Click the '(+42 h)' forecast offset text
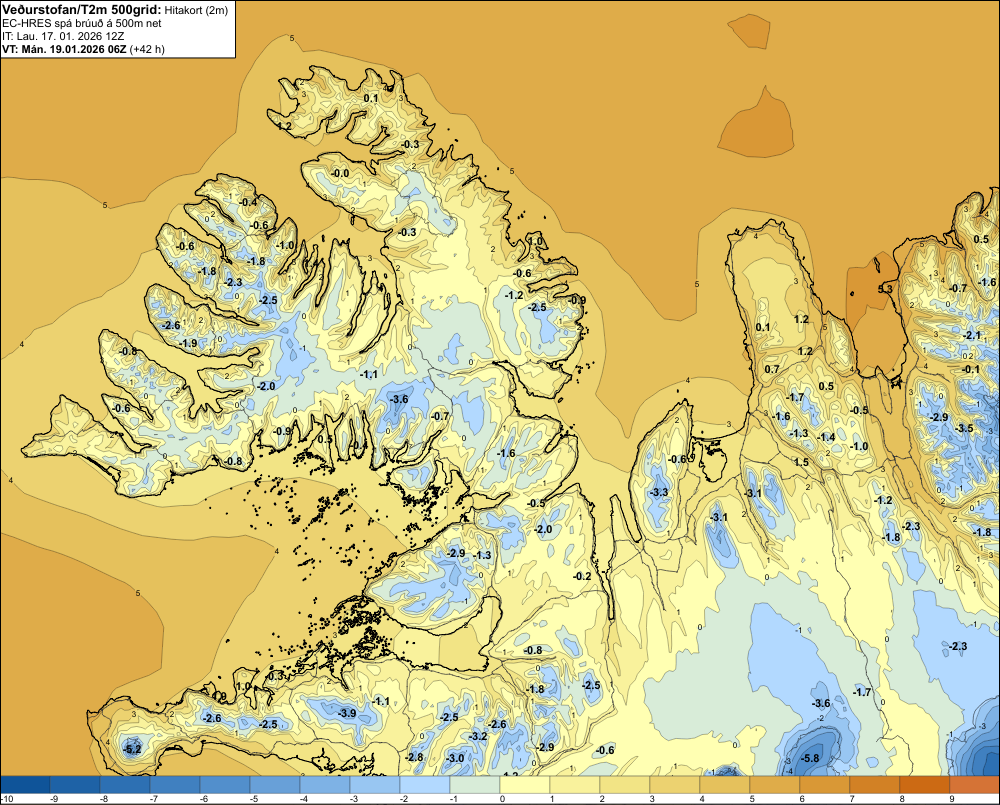Screen dimensions: 1000x805 [x=147, y=49]
